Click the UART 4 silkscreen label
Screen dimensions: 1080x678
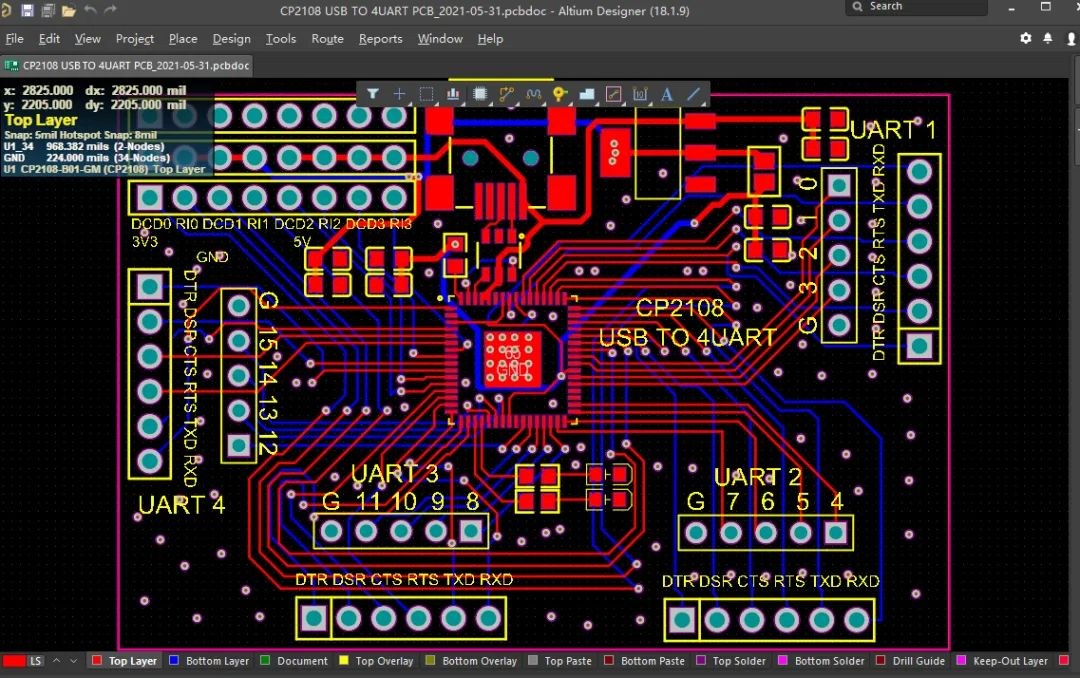click(181, 504)
